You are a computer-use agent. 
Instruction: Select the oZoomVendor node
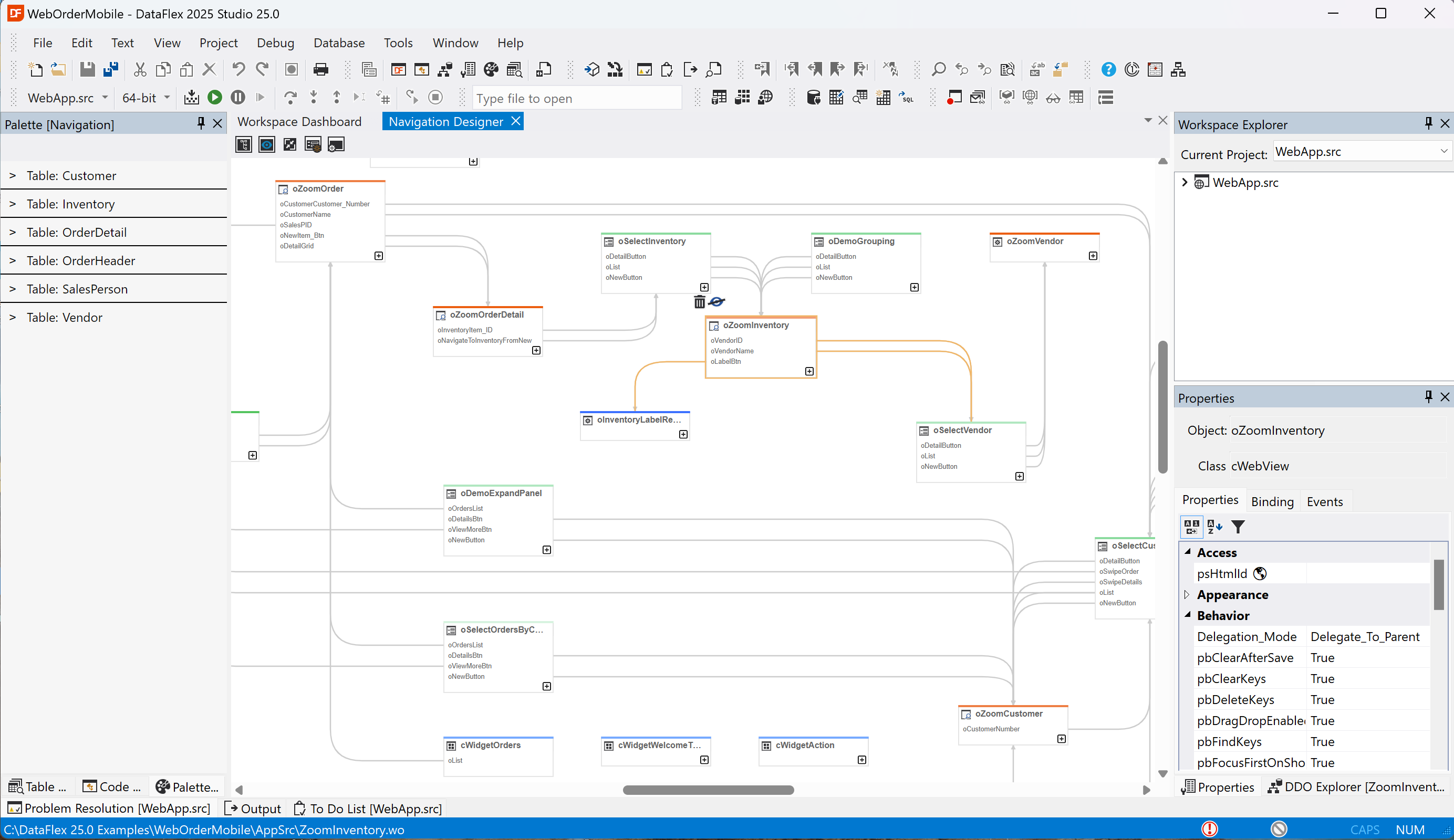pos(1044,247)
